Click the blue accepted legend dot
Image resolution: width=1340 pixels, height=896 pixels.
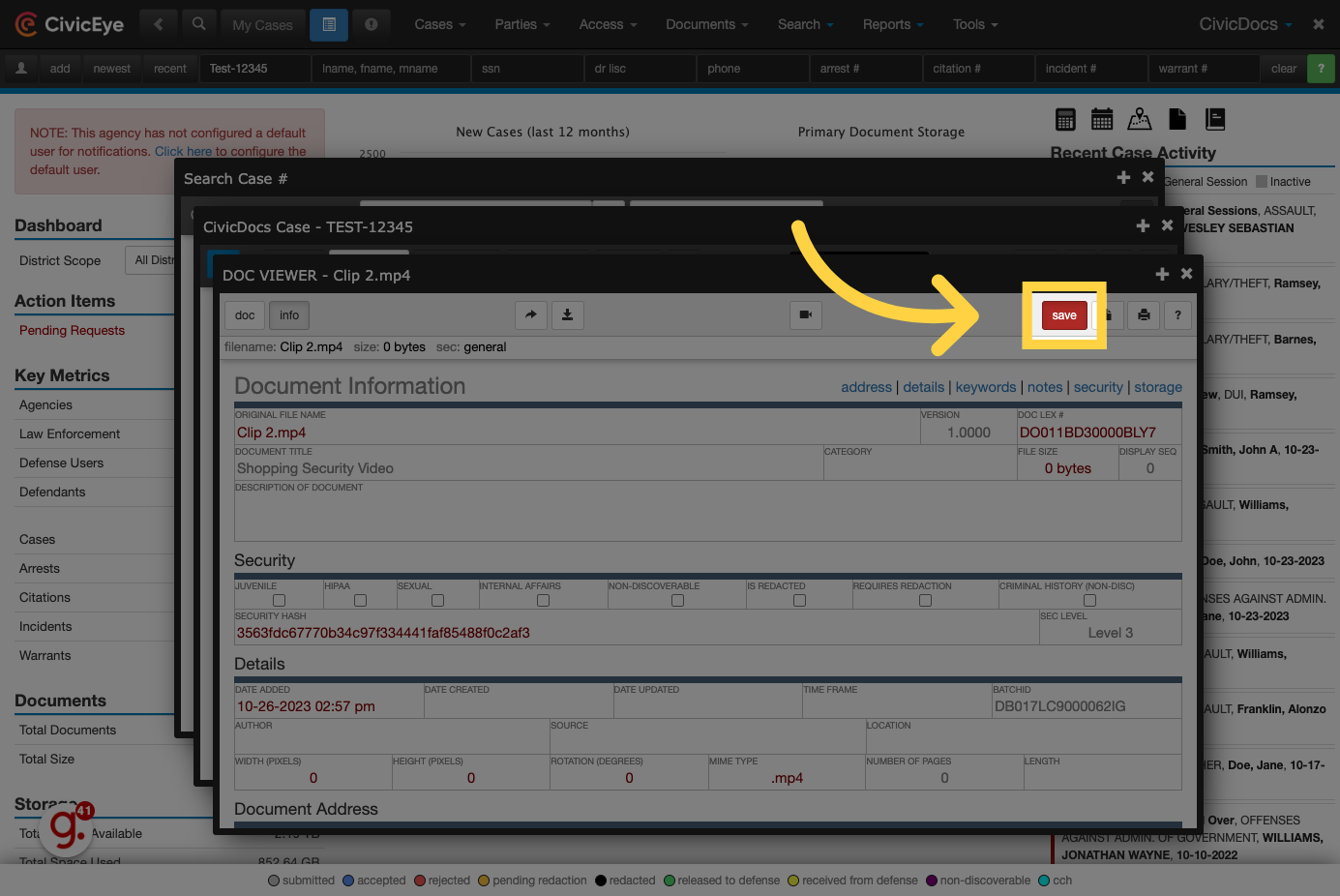click(348, 881)
